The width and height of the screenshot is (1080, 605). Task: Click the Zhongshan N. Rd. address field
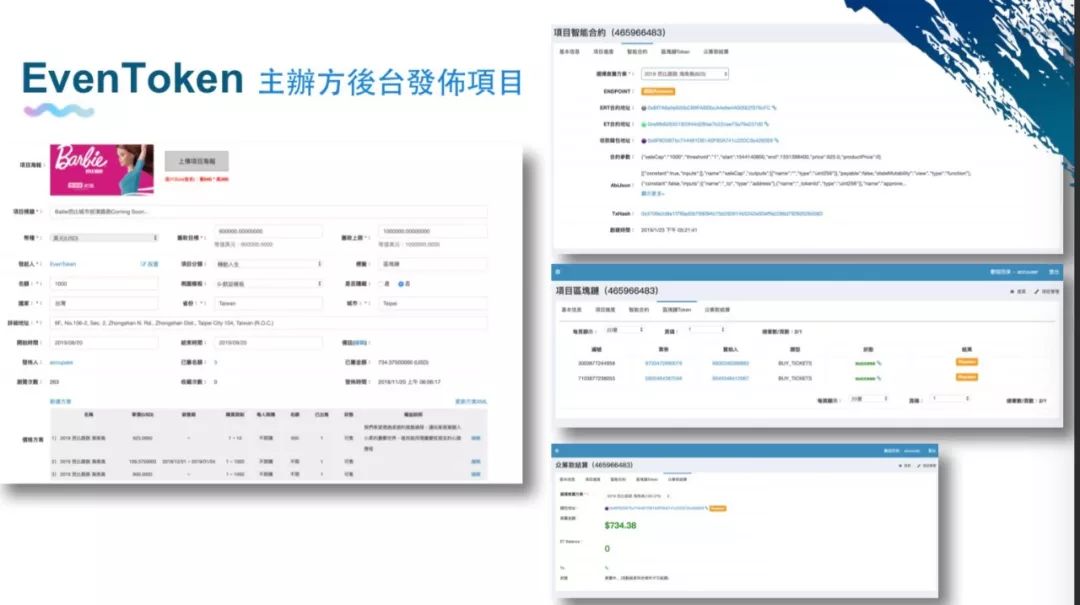click(269, 323)
